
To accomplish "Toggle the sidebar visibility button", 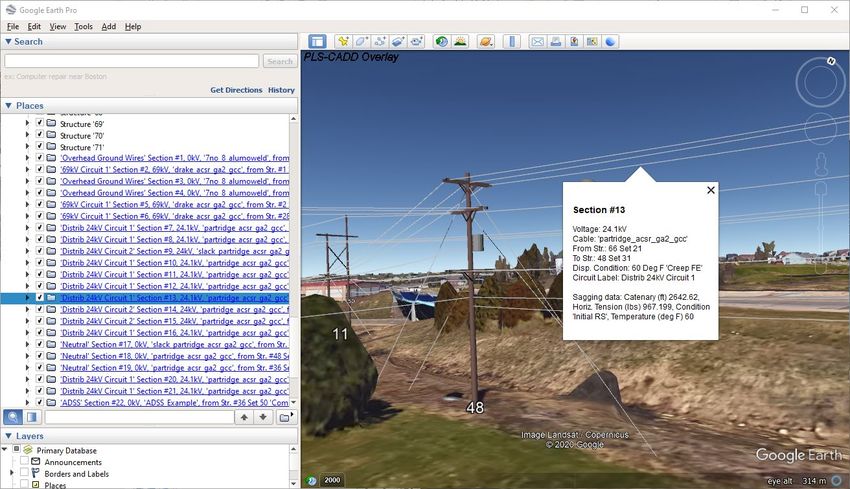I will [317, 42].
